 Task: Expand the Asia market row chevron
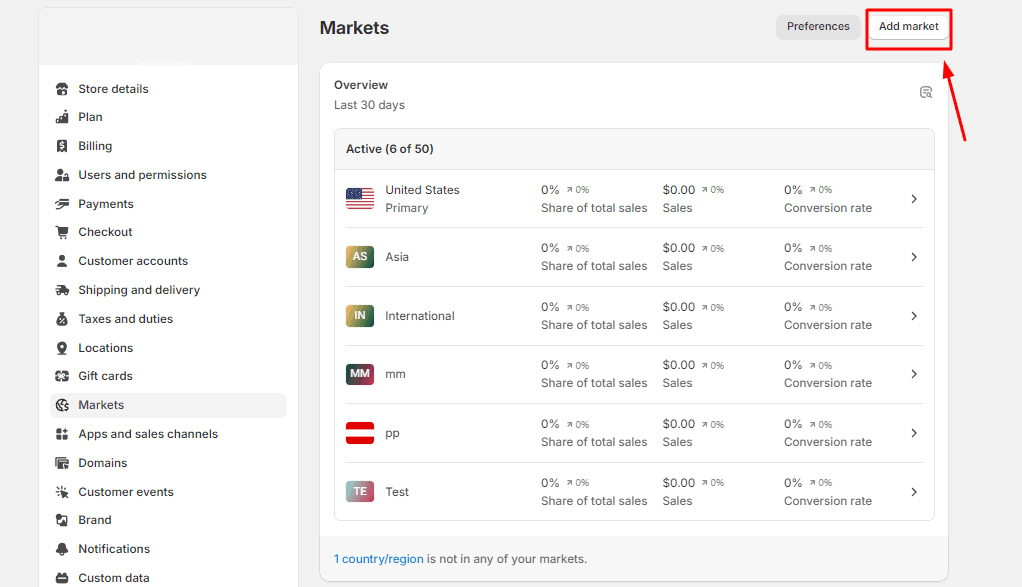click(914, 257)
